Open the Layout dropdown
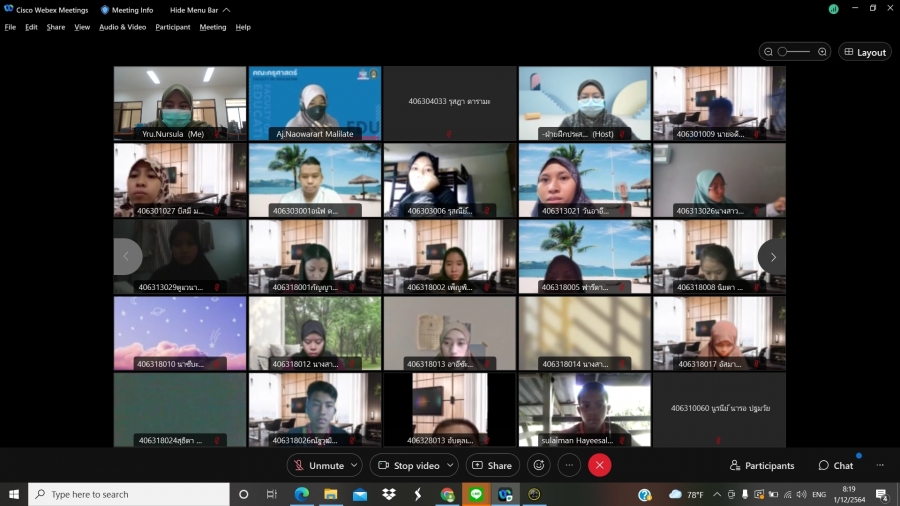 pos(864,52)
